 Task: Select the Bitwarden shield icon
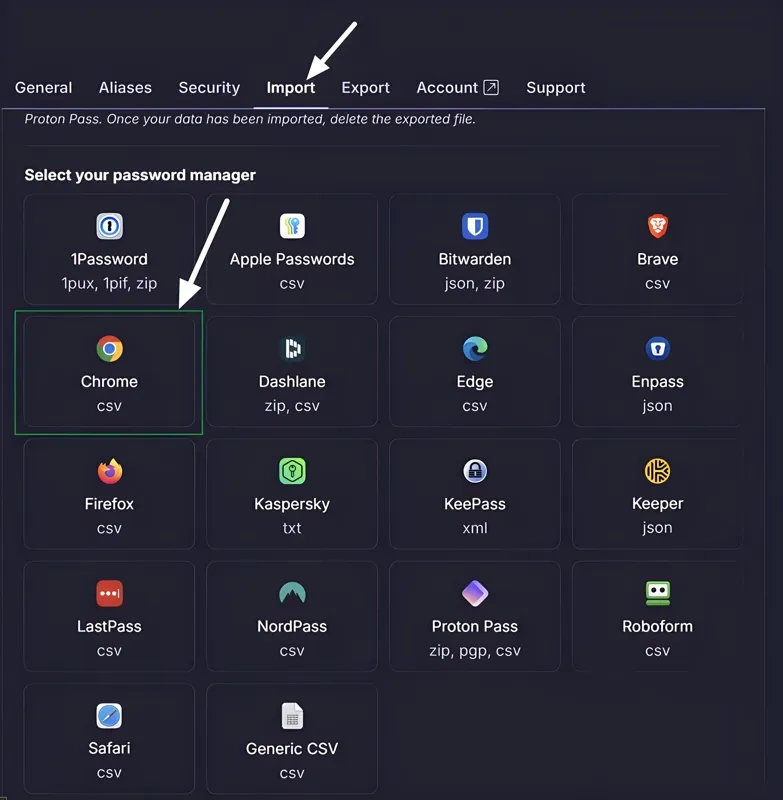click(x=474, y=226)
